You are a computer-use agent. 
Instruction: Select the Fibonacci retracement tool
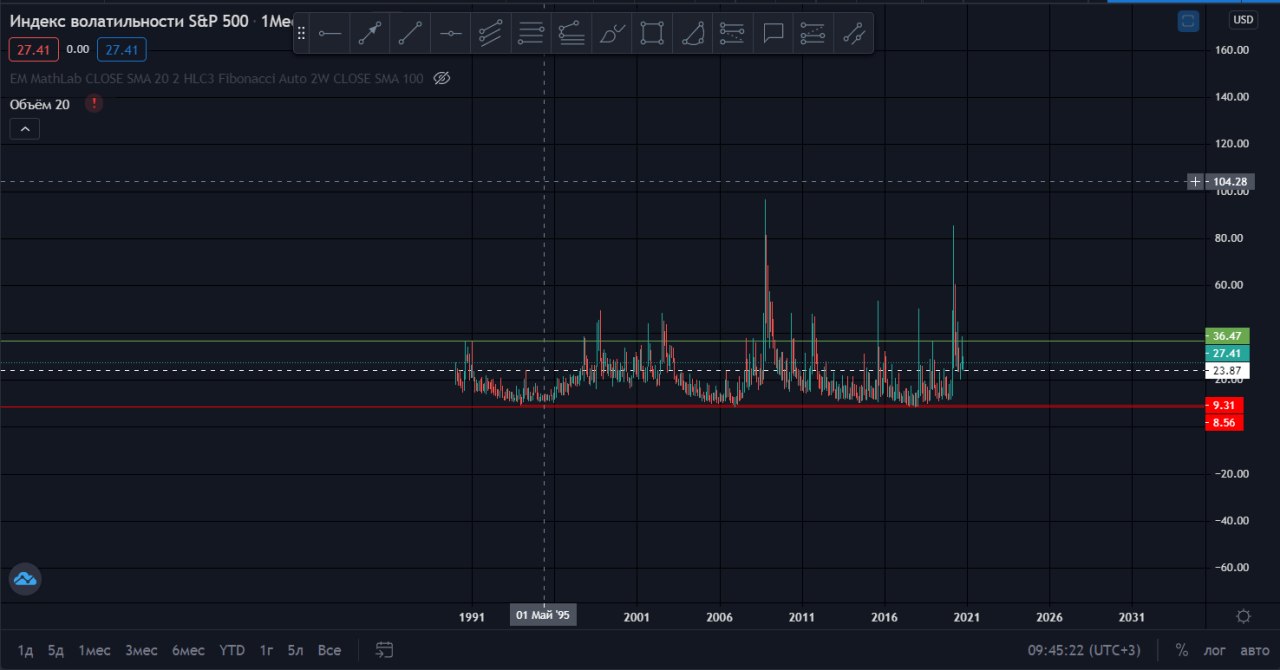point(531,33)
